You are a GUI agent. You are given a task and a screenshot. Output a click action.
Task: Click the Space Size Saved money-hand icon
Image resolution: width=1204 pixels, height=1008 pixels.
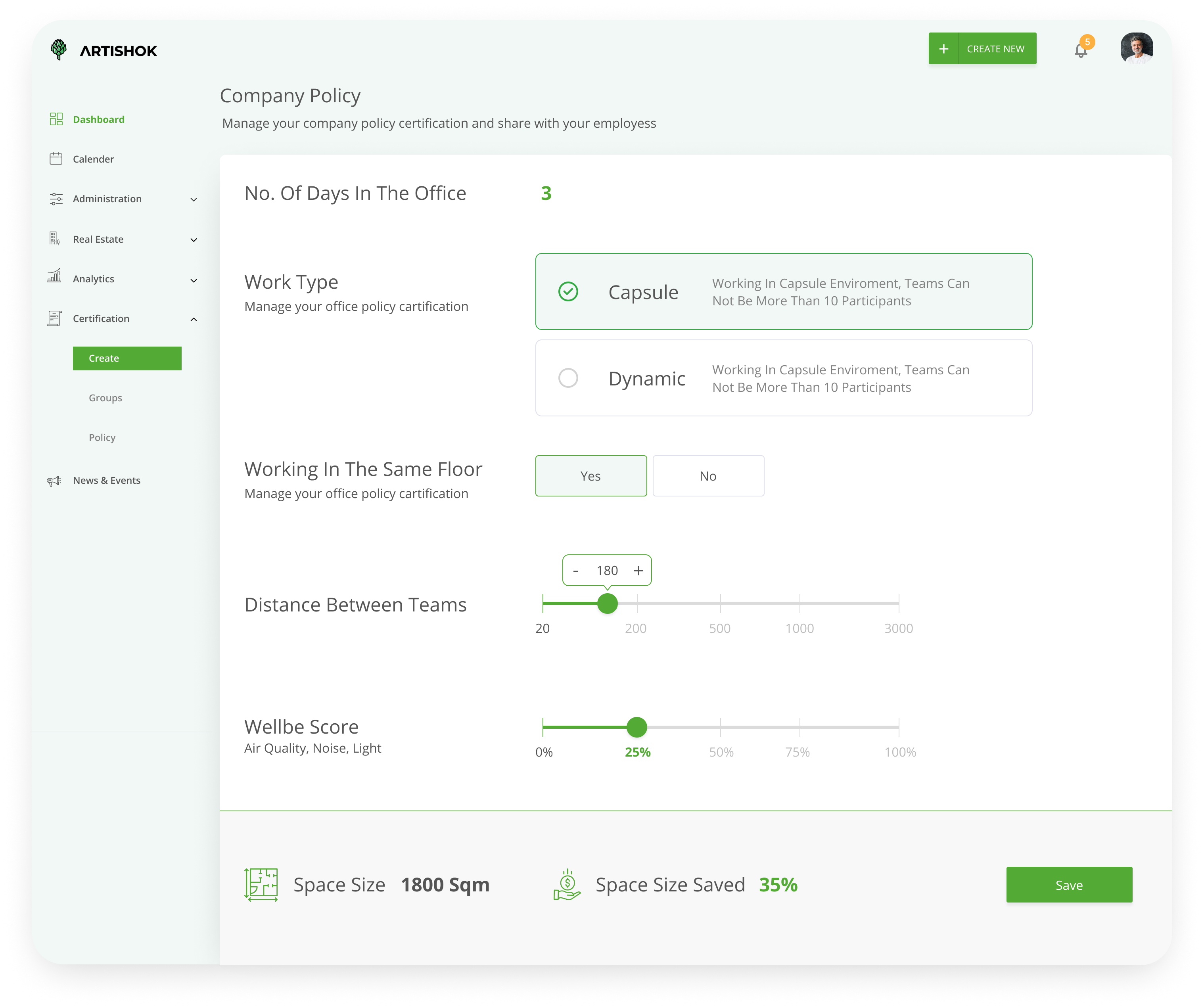(x=567, y=885)
